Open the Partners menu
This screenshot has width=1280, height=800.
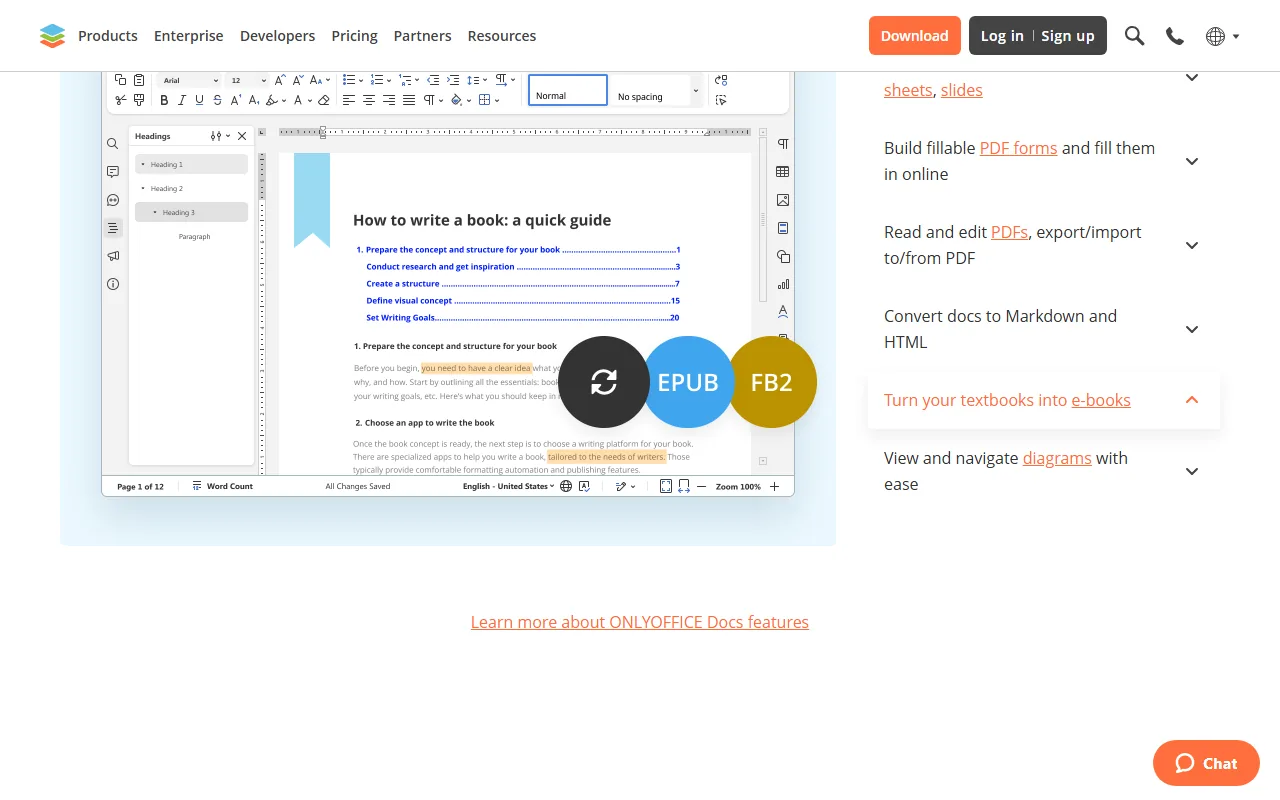pos(423,36)
